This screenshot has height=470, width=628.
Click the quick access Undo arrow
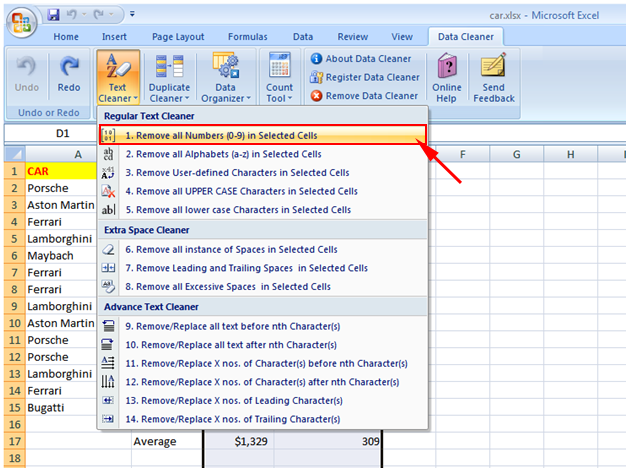tap(72, 15)
